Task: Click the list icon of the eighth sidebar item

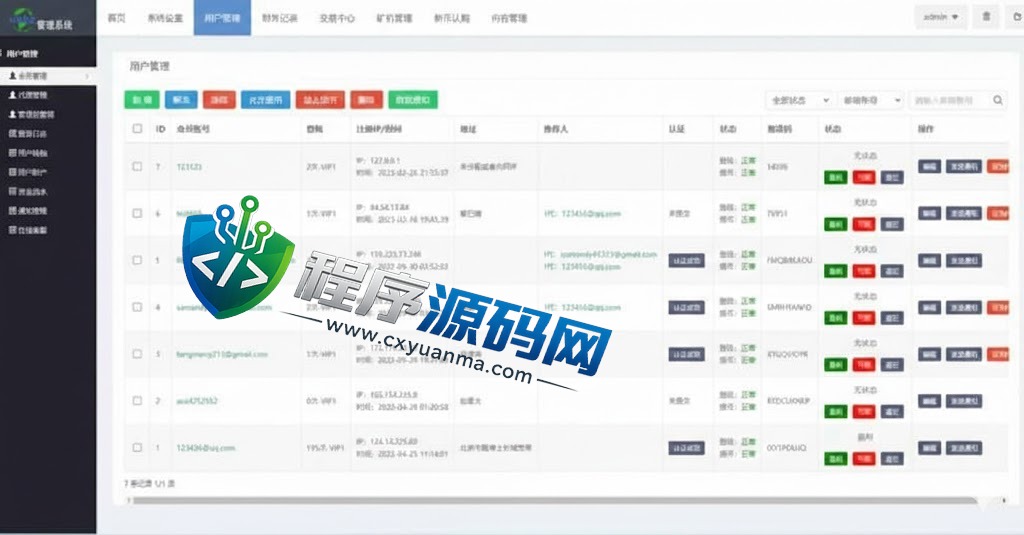Action: click(x=12, y=210)
